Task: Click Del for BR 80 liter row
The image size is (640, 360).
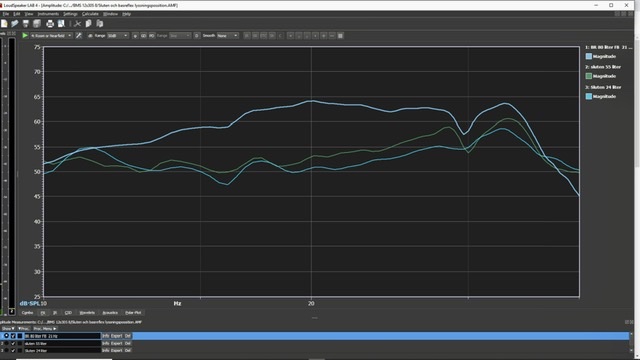Action: coord(128,336)
